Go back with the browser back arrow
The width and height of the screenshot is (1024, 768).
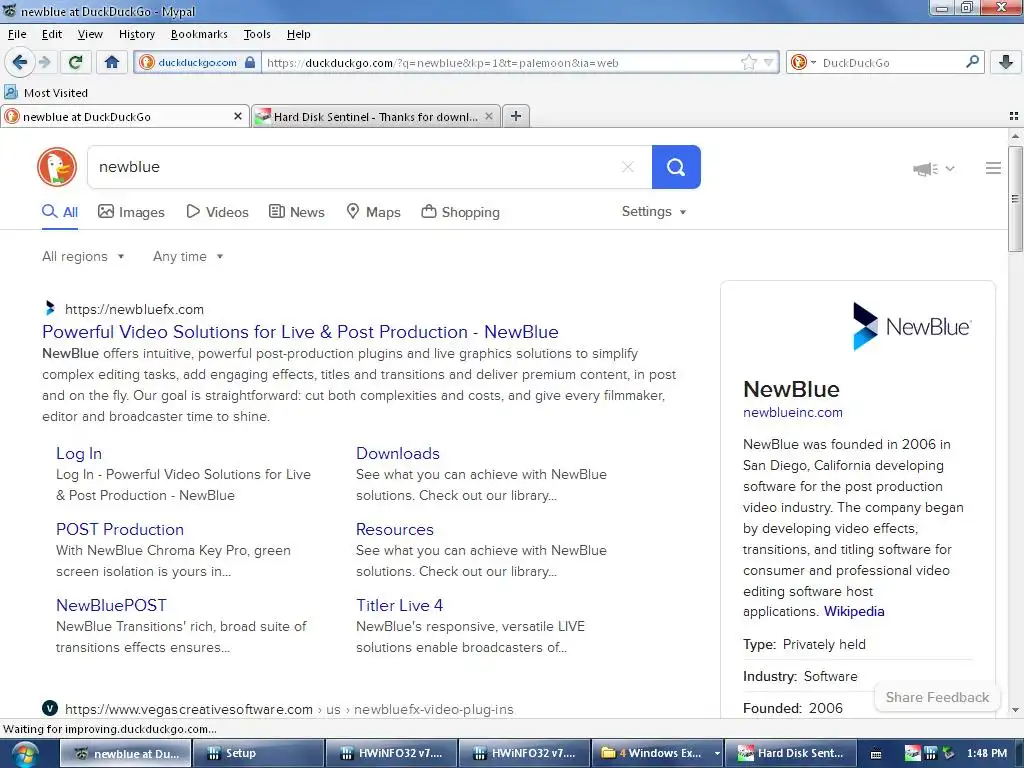[x=19, y=62]
